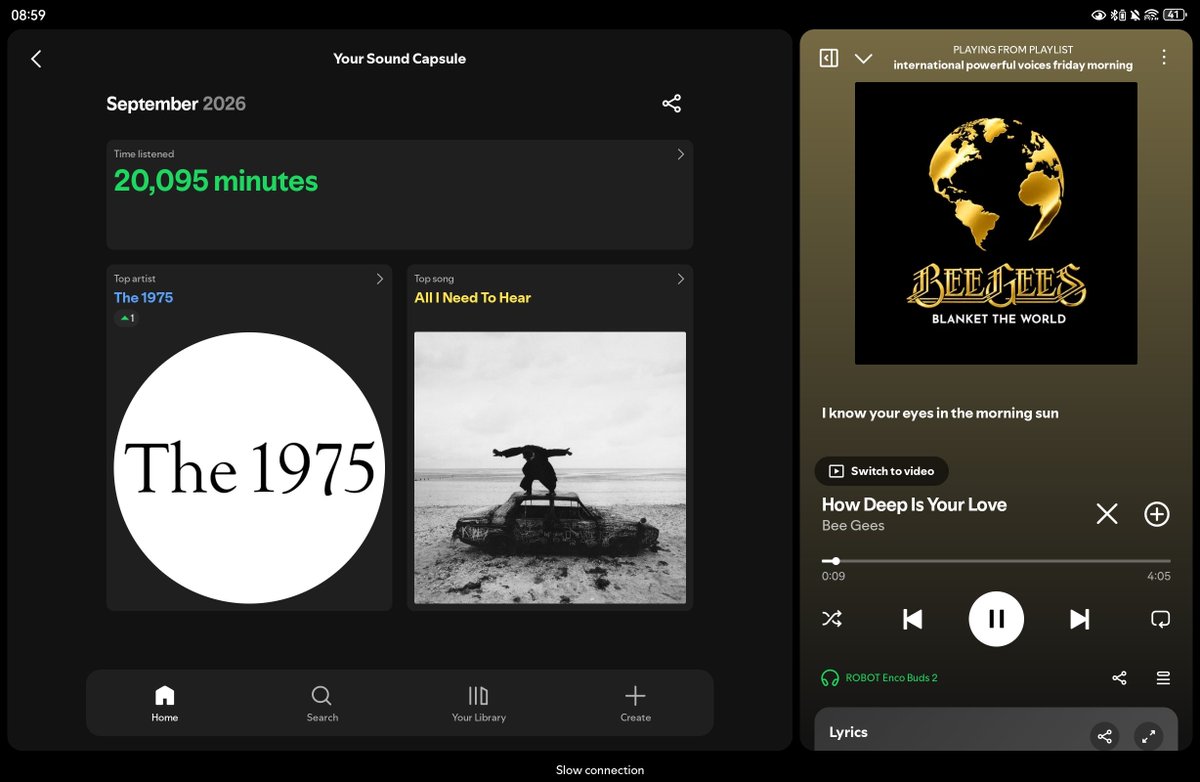Click the eye comfort icon in status bar

(1099, 15)
